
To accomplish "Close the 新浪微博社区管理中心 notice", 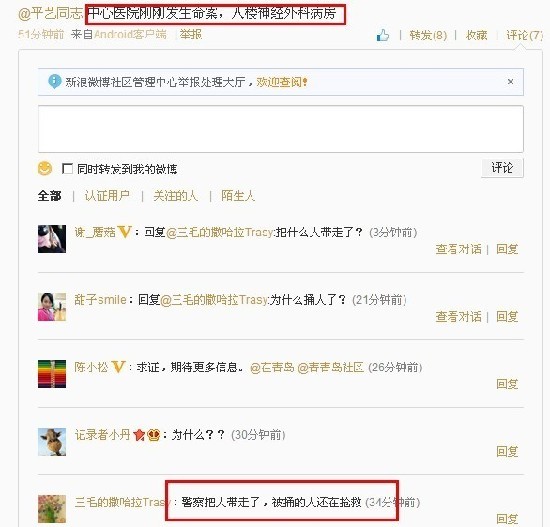I will pos(510,82).
